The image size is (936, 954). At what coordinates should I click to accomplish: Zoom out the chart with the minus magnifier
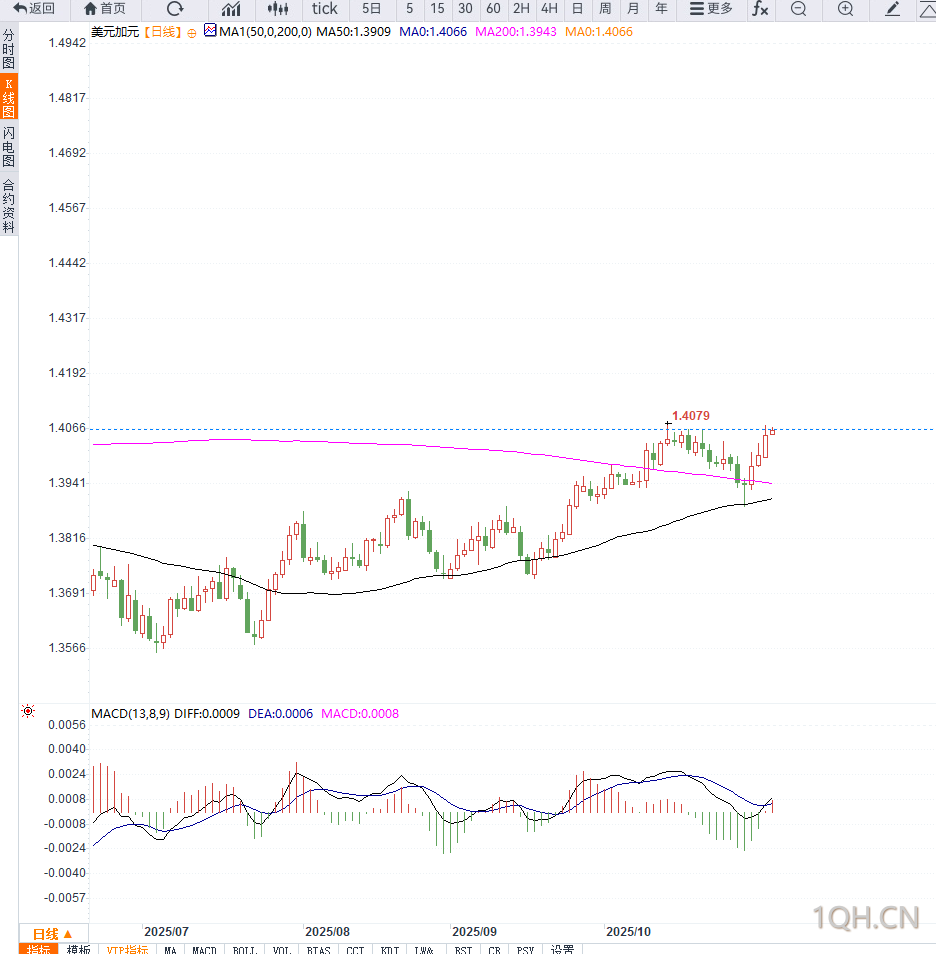click(798, 9)
